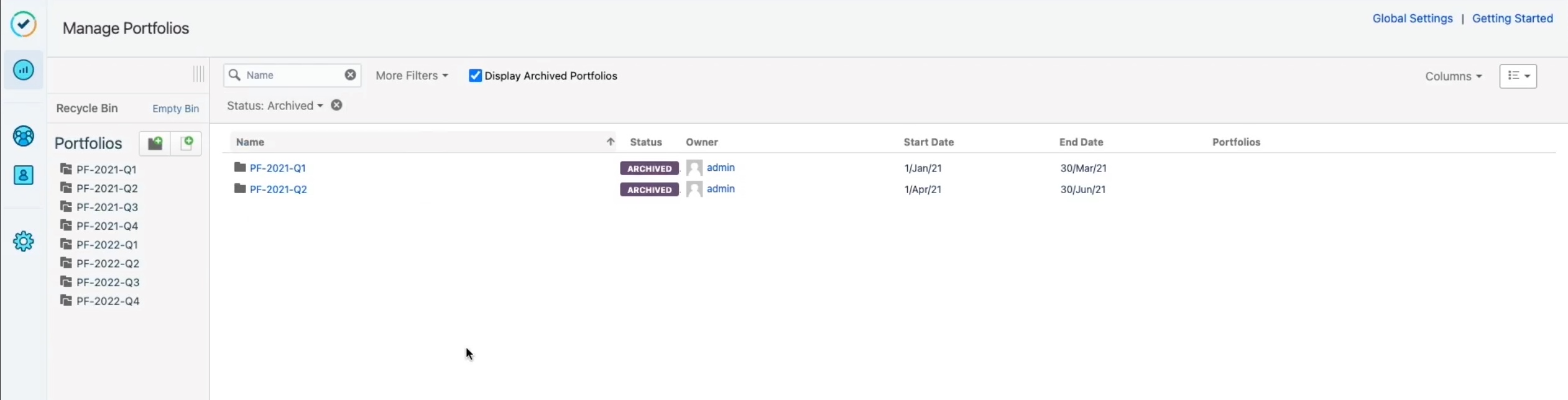Open the list view options dropdown
This screenshot has width=1568, height=400.
click(x=1518, y=76)
